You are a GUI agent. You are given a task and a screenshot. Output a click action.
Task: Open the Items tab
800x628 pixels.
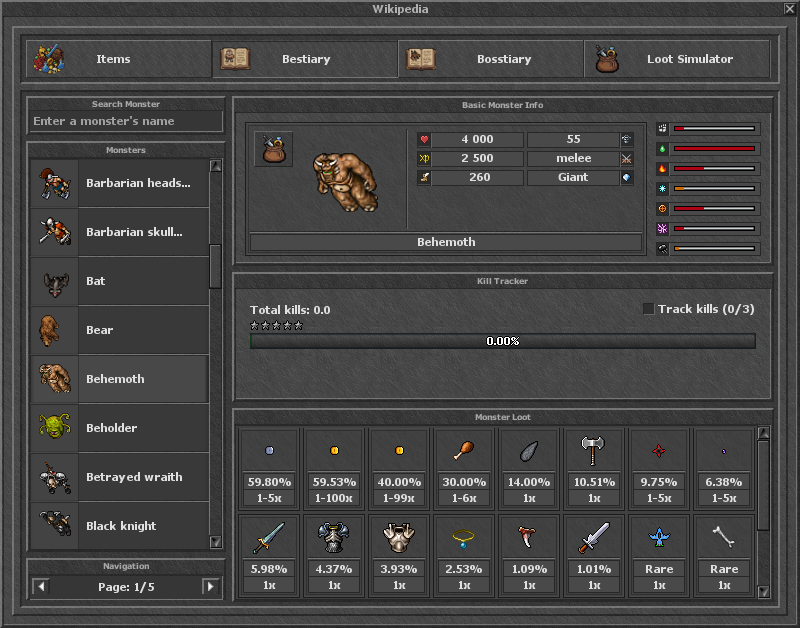(x=118, y=59)
